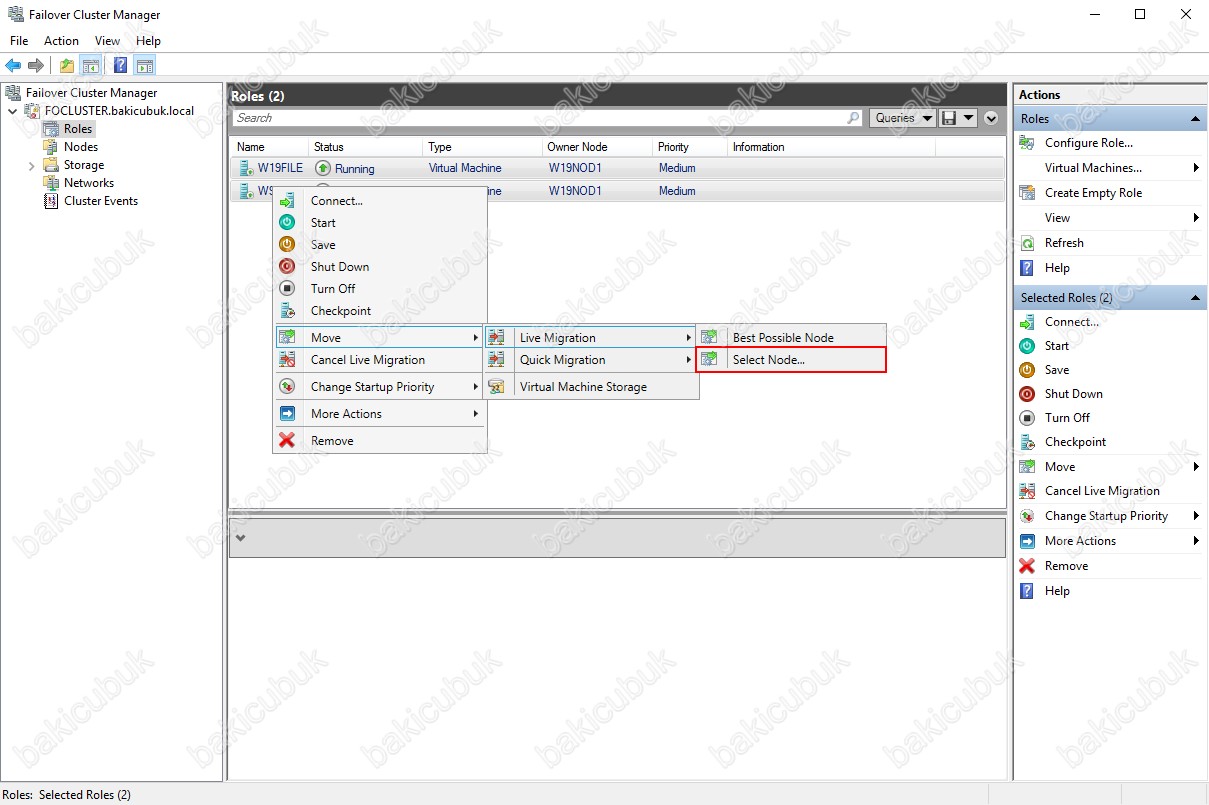
Task: Click the red Remove icon in Actions pane
Action: pyautogui.click(x=1027, y=566)
